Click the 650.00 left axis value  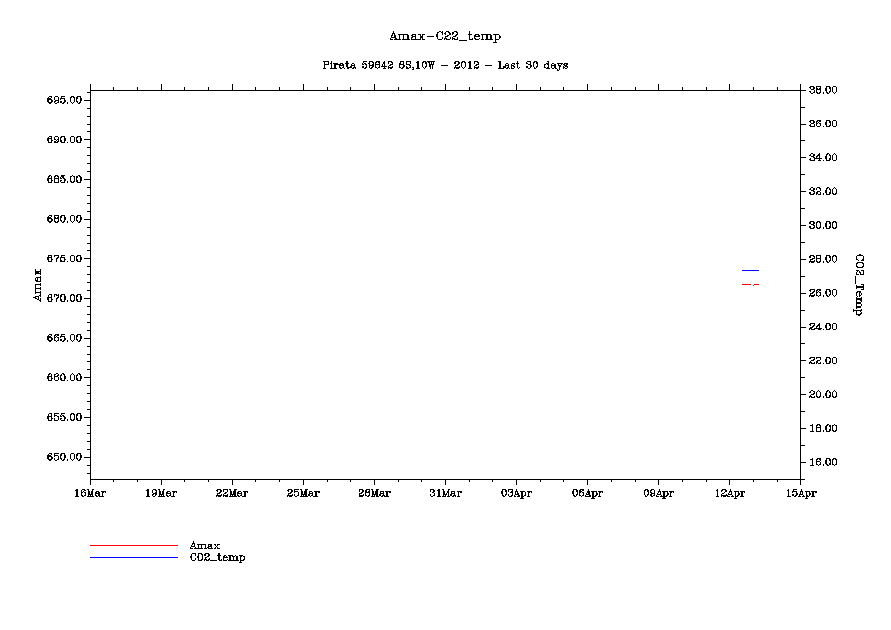click(64, 457)
